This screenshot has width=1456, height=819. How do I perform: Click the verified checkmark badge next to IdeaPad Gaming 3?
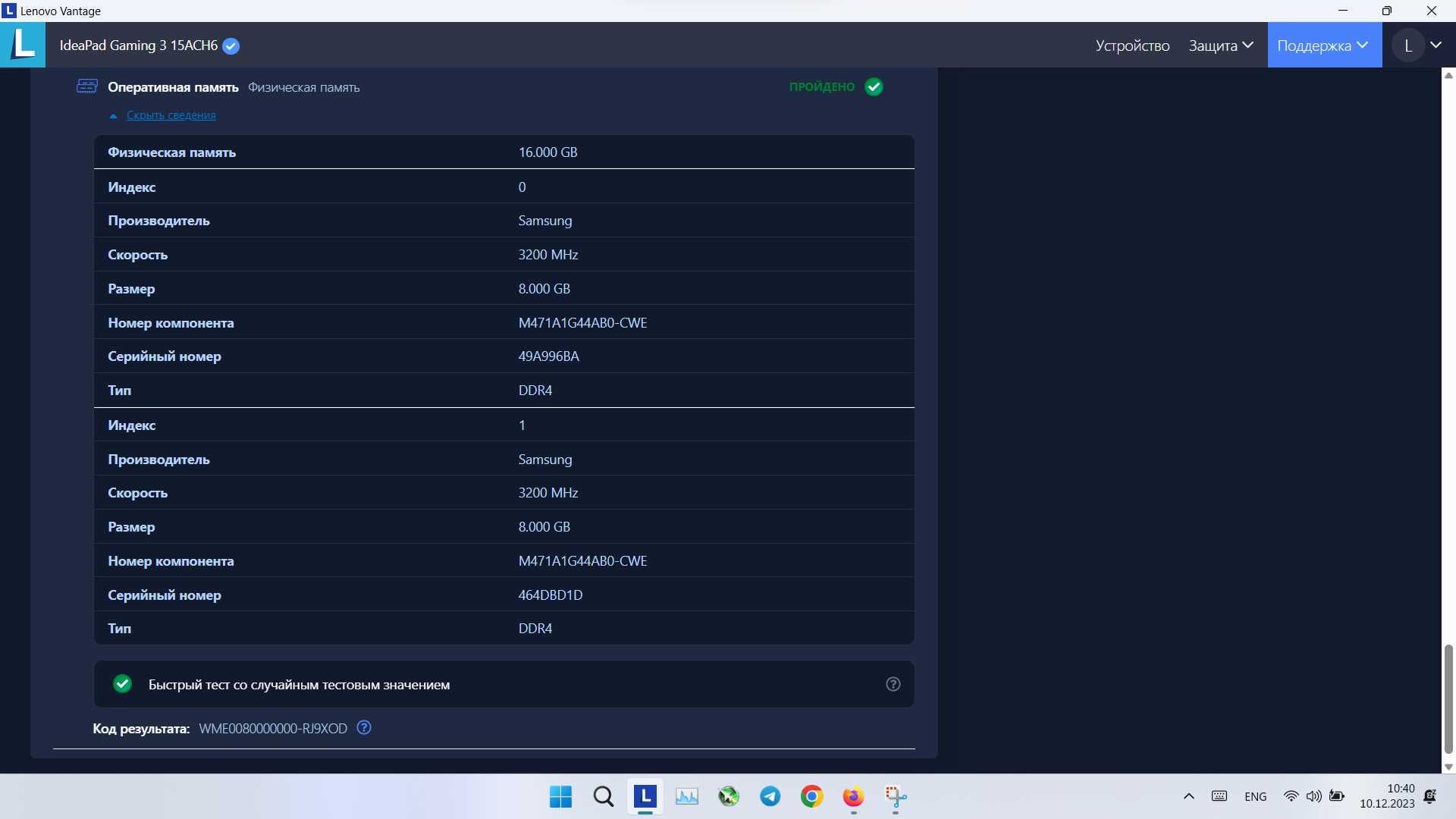pyautogui.click(x=231, y=46)
